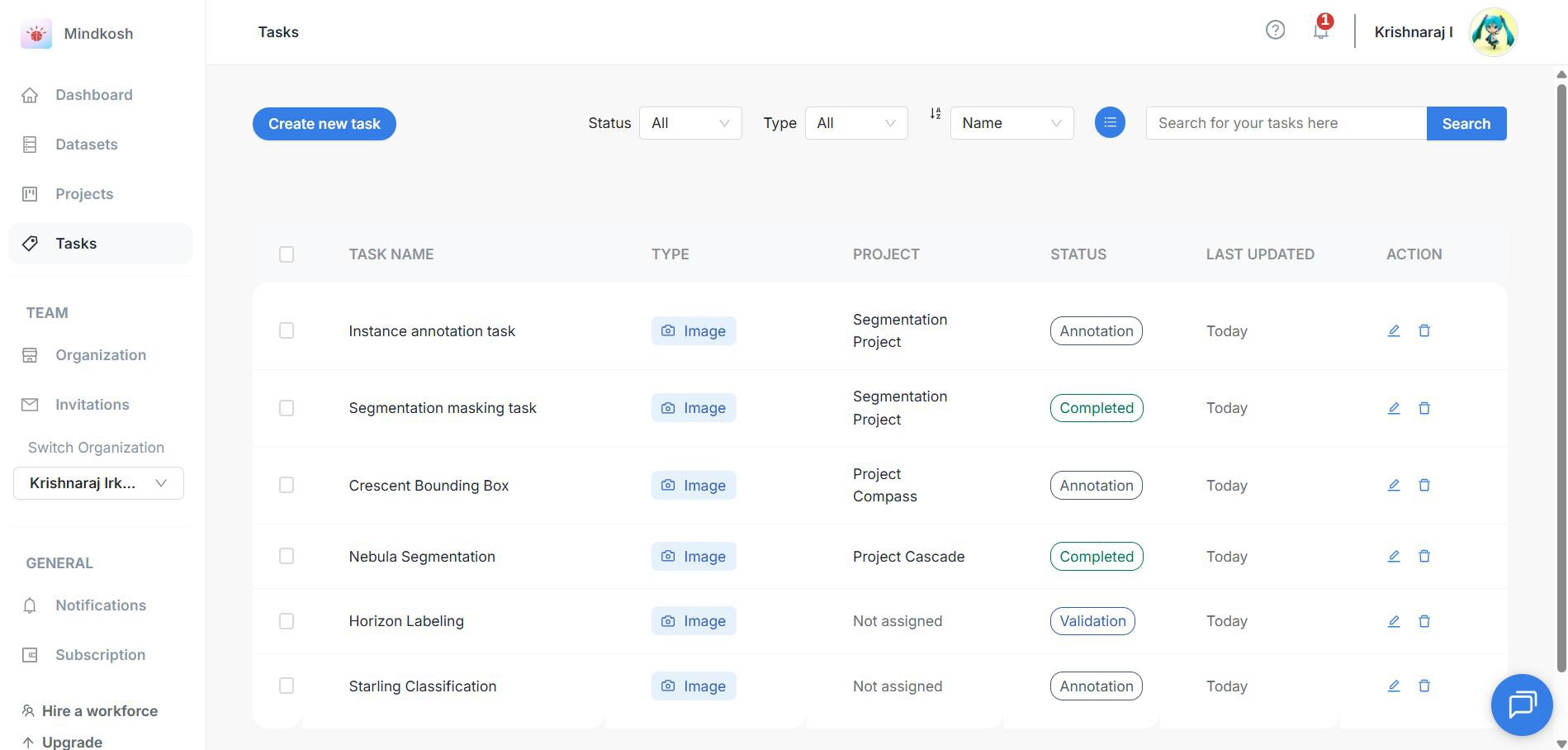Image resolution: width=1568 pixels, height=750 pixels.
Task: Click the trash icon for Starling Classification
Action: [1424, 686]
